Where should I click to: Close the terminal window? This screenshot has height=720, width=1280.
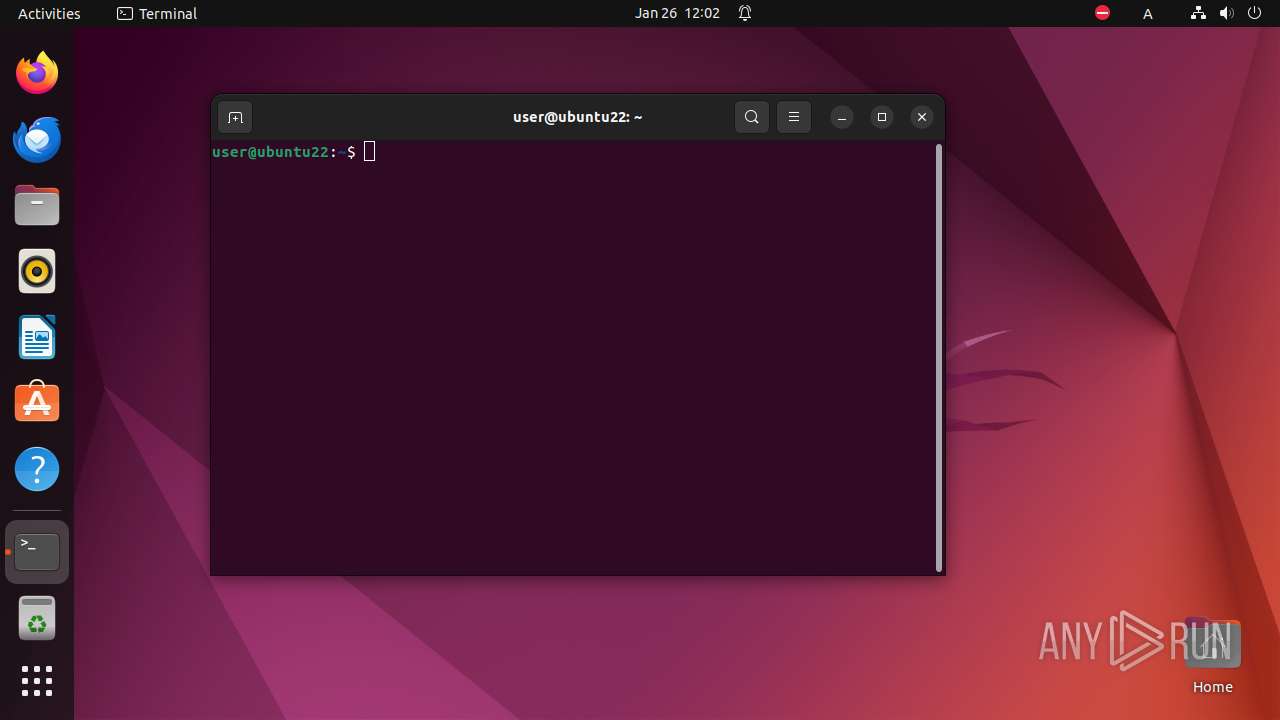[922, 117]
